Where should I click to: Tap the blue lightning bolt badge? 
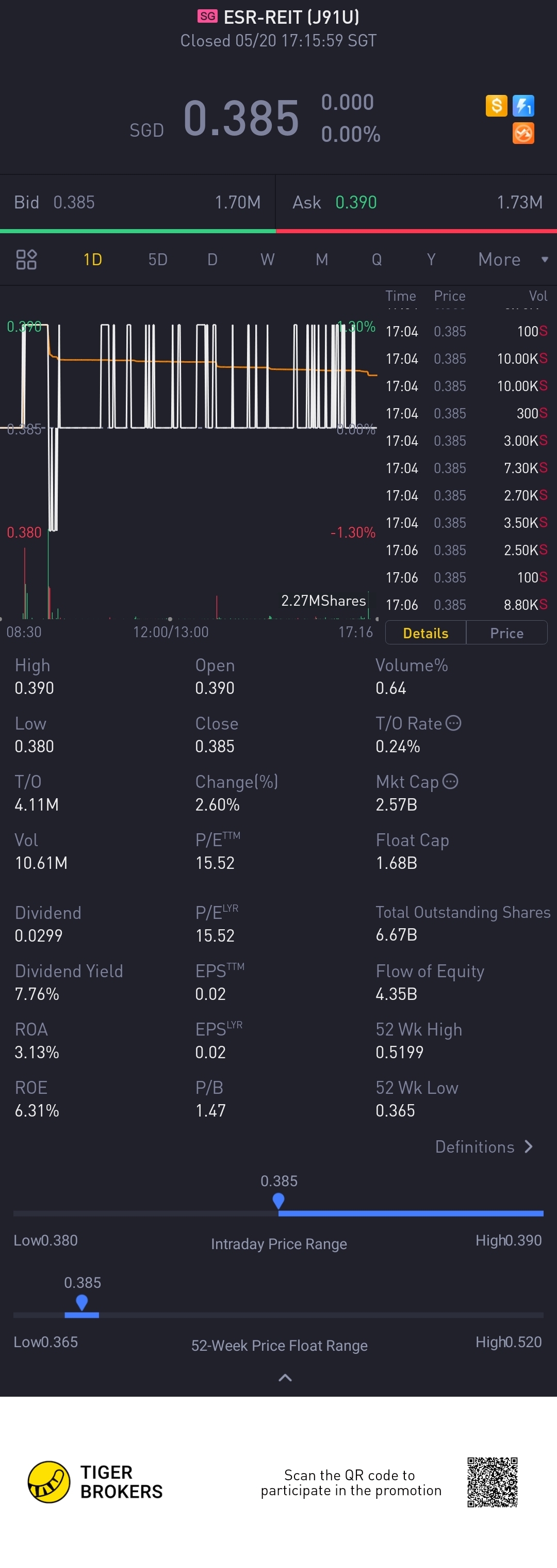click(x=523, y=106)
